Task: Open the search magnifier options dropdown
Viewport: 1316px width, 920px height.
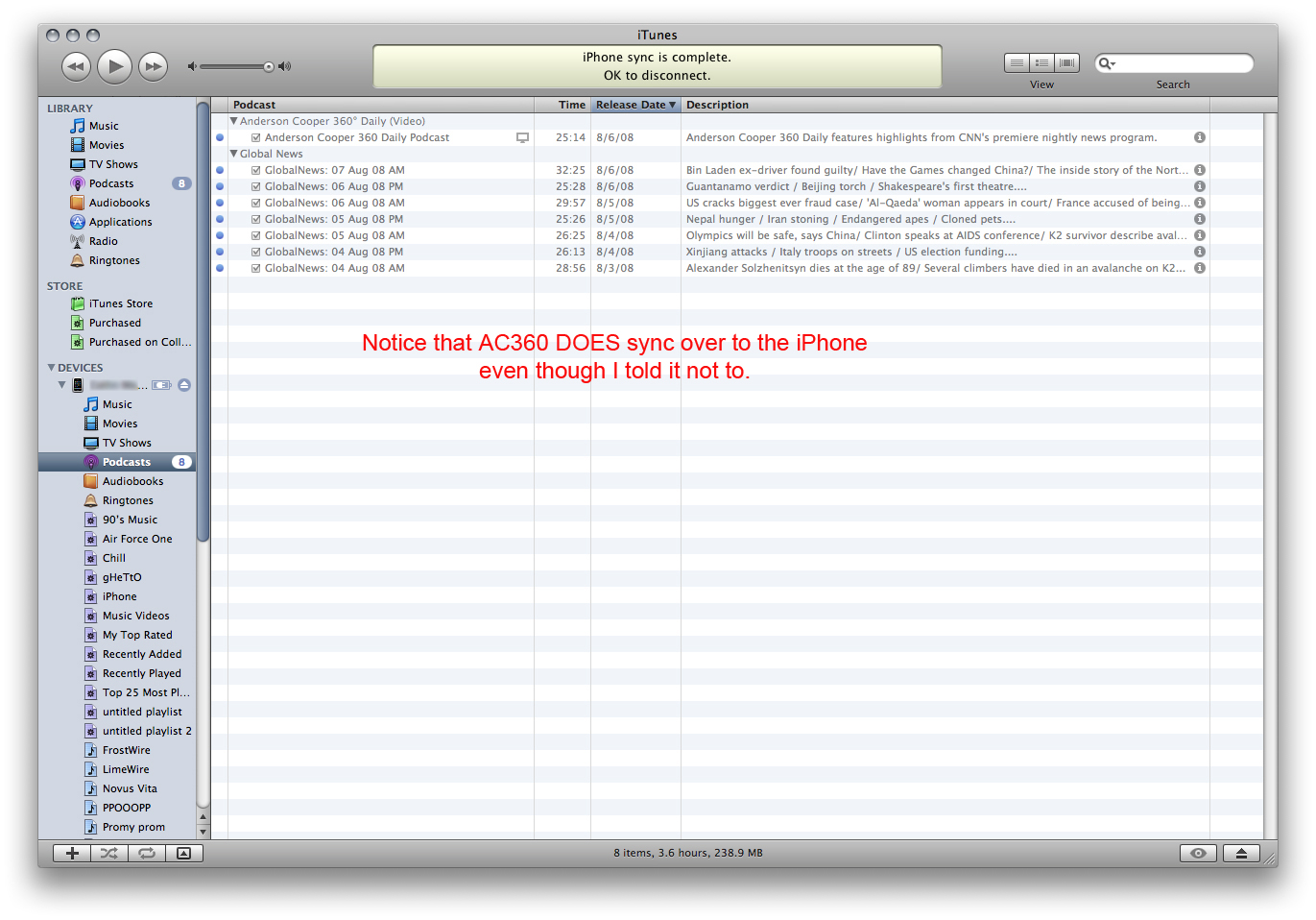Action: pos(1107,63)
